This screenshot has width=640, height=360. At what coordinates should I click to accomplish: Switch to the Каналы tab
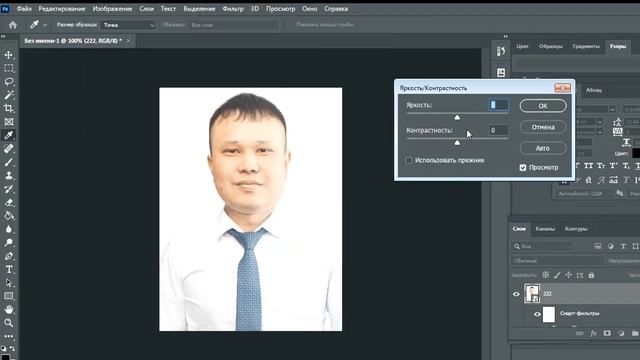[545, 229]
